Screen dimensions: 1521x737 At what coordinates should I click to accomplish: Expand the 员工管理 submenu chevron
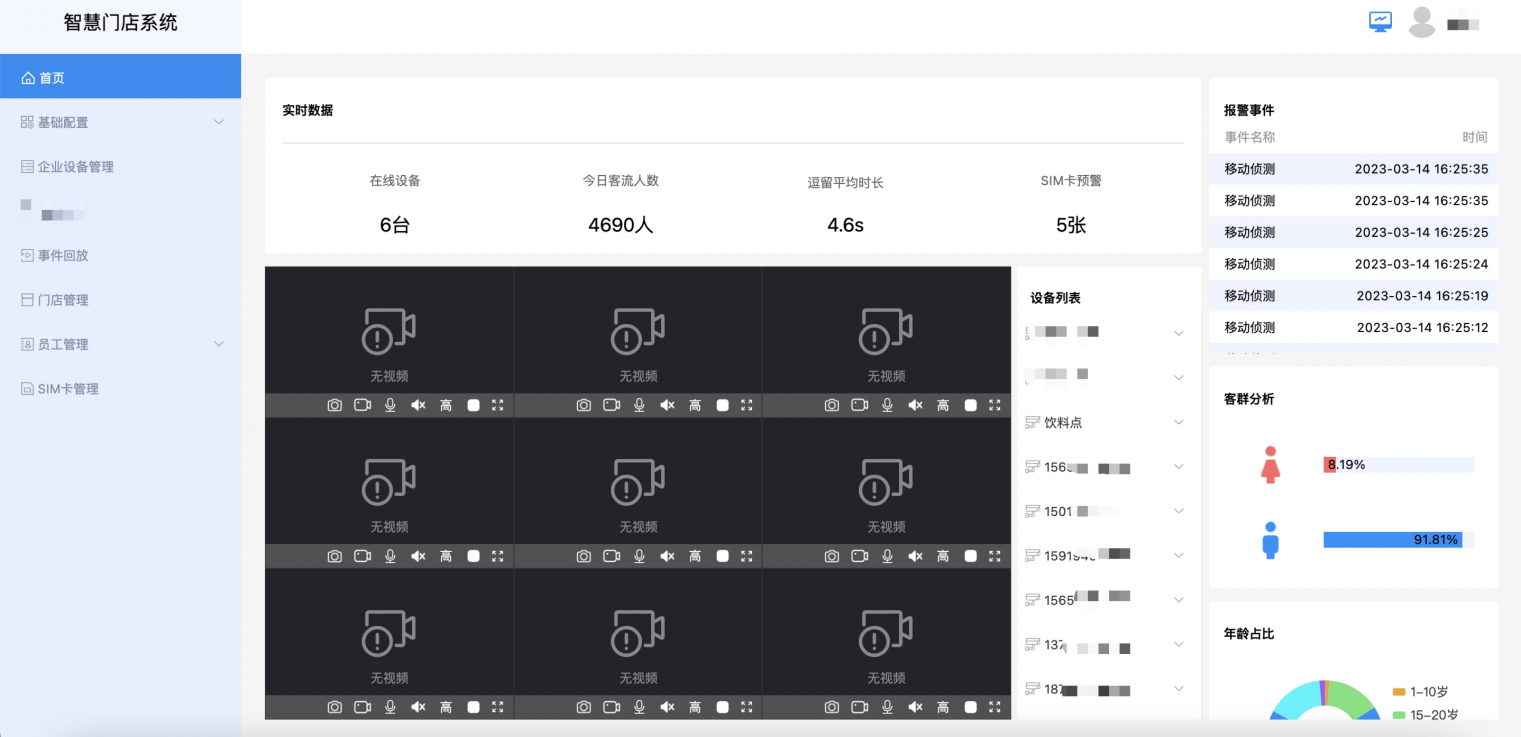[x=219, y=344]
